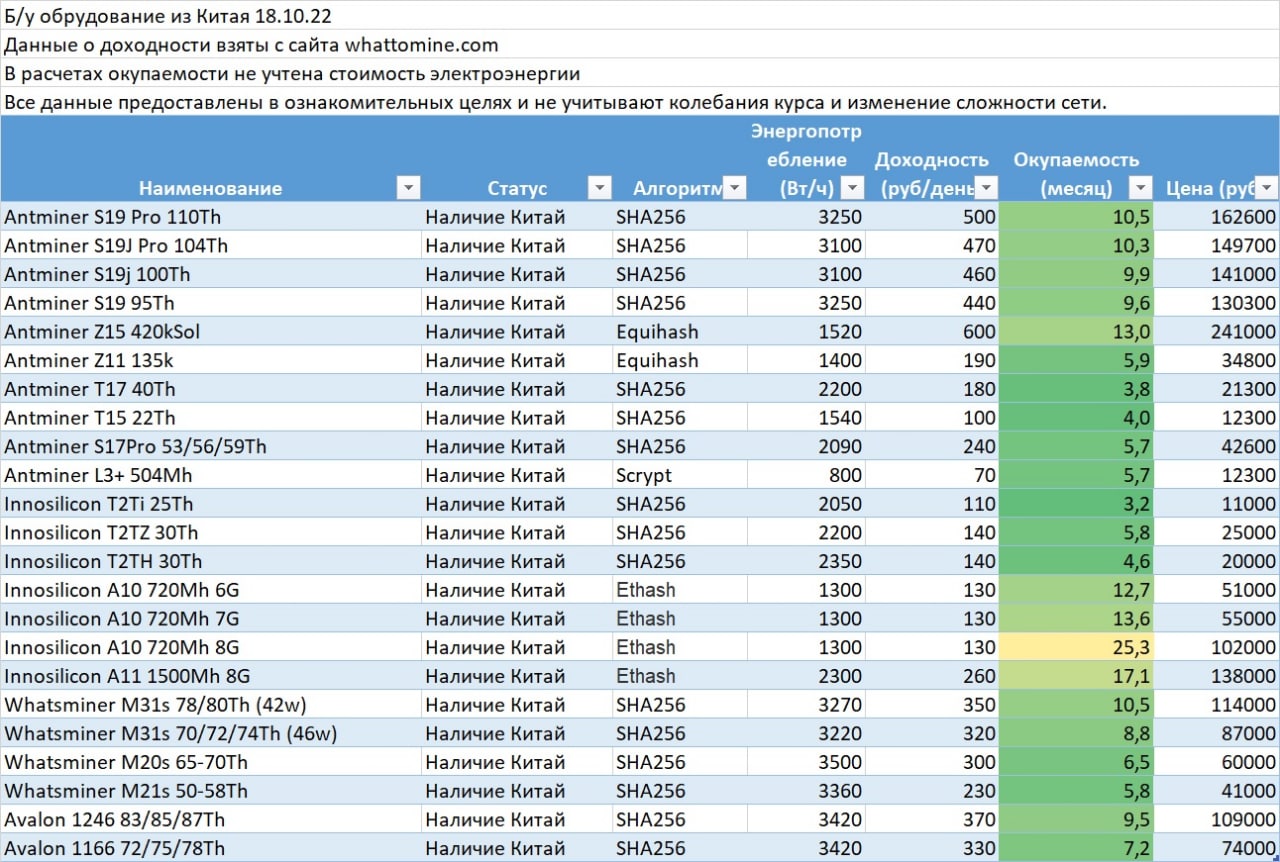This screenshot has width=1280, height=862.
Task: Click the 'Antminer T17 40Th' cell
Action: tap(210, 389)
